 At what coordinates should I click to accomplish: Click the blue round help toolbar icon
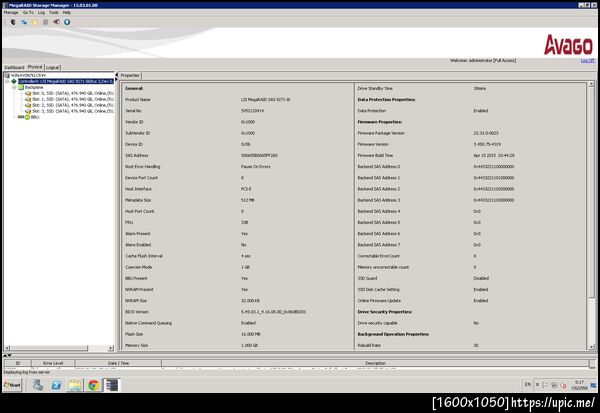(x=67, y=22)
